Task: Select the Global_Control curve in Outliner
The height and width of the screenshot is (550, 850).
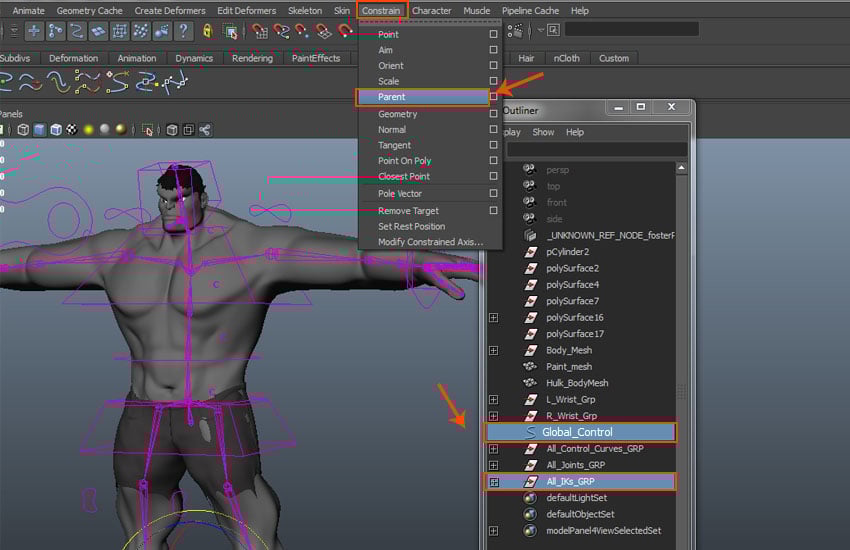Action: click(x=577, y=432)
